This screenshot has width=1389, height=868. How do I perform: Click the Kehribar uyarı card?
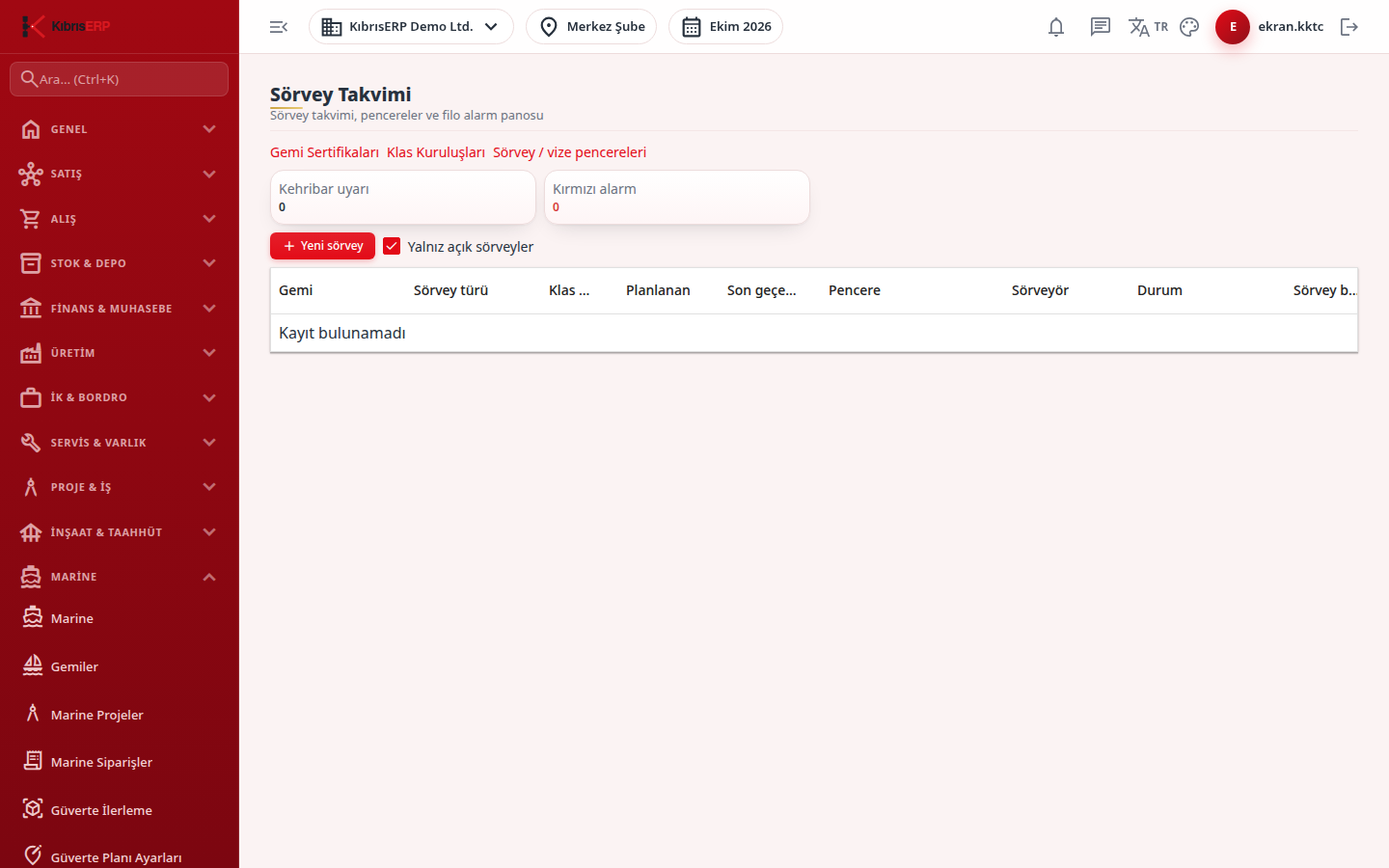402,198
